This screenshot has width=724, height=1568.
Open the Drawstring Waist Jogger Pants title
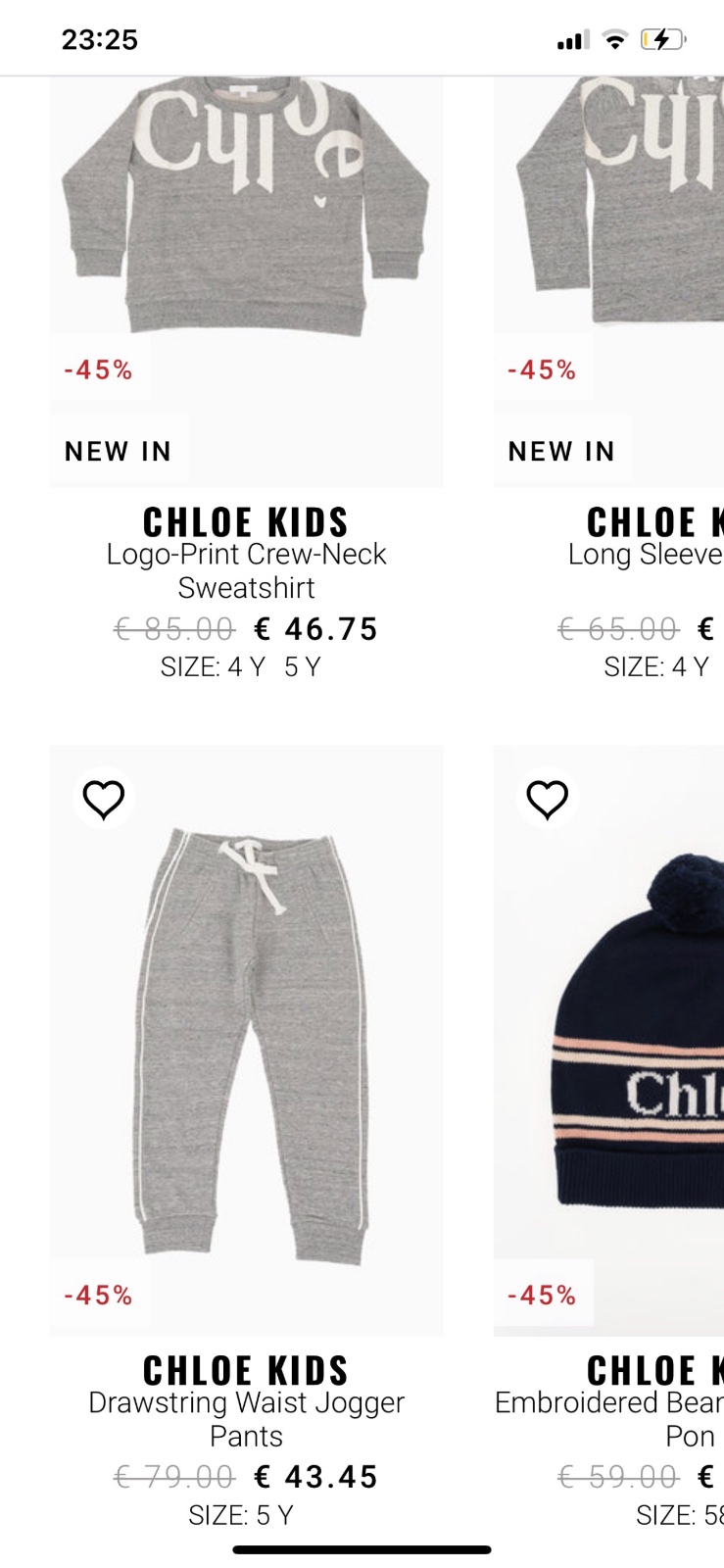246,1419
